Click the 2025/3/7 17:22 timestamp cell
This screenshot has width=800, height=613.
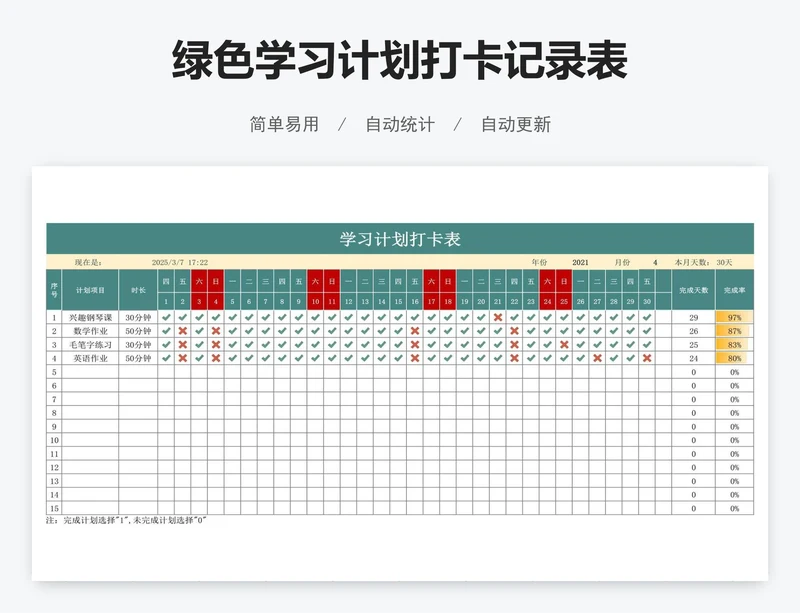(x=180, y=262)
